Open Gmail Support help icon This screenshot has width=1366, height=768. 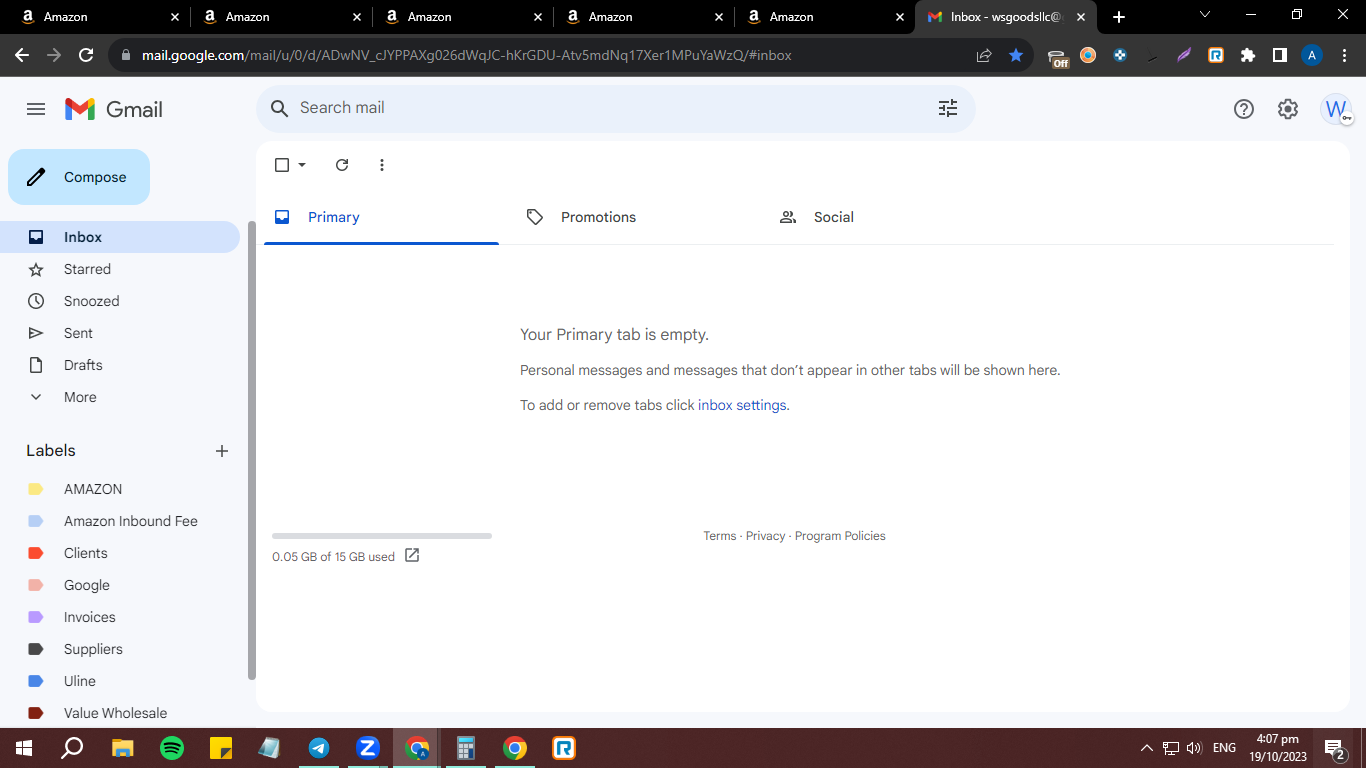1244,109
